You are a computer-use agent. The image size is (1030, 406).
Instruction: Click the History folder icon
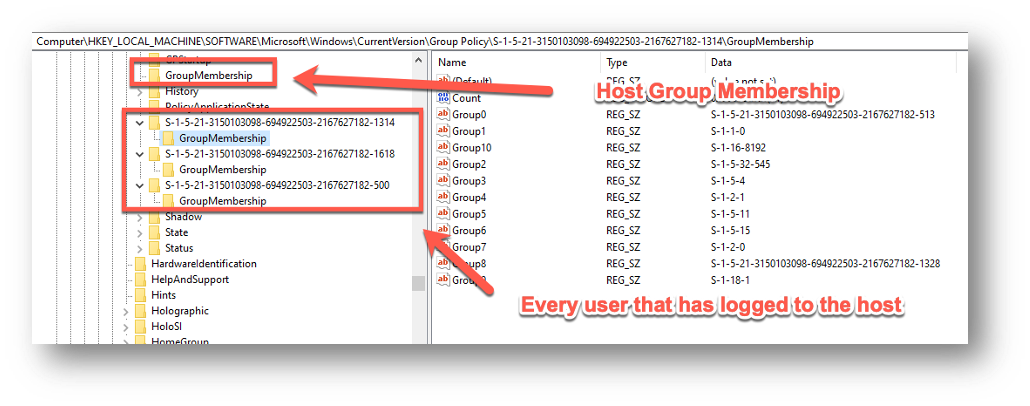point(155,91)
